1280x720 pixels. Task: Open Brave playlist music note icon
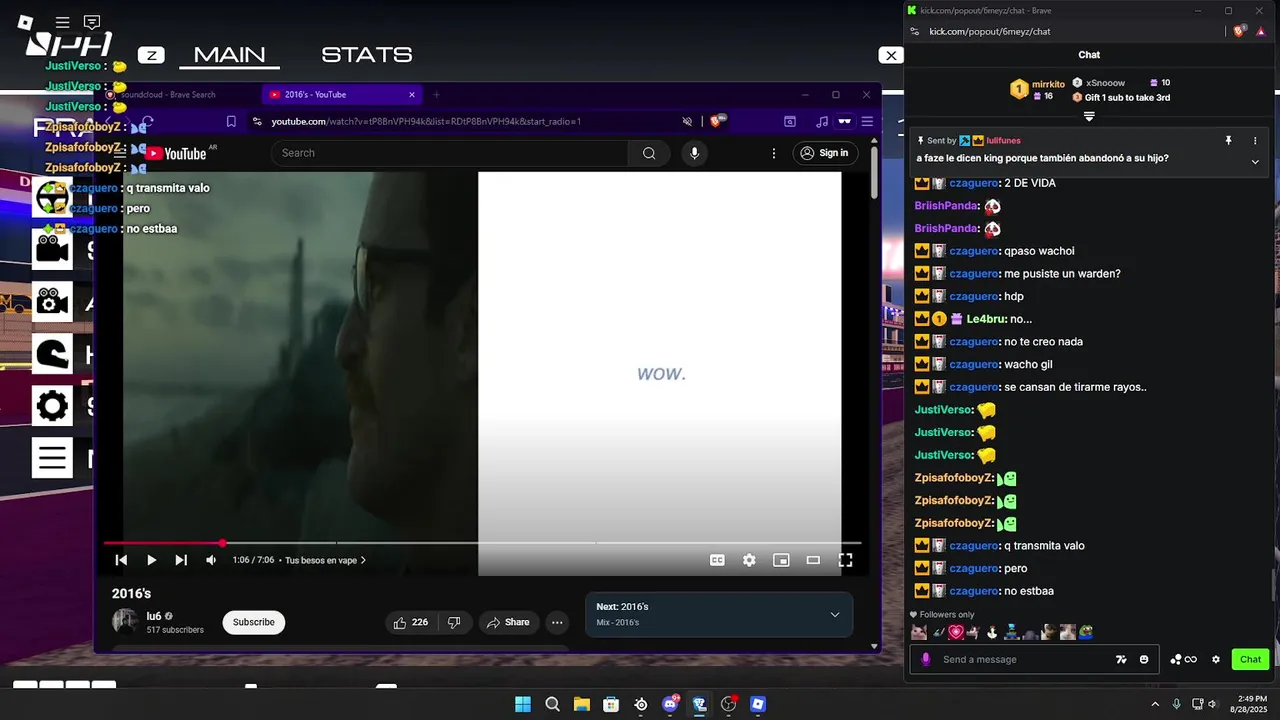pos(822,121)
